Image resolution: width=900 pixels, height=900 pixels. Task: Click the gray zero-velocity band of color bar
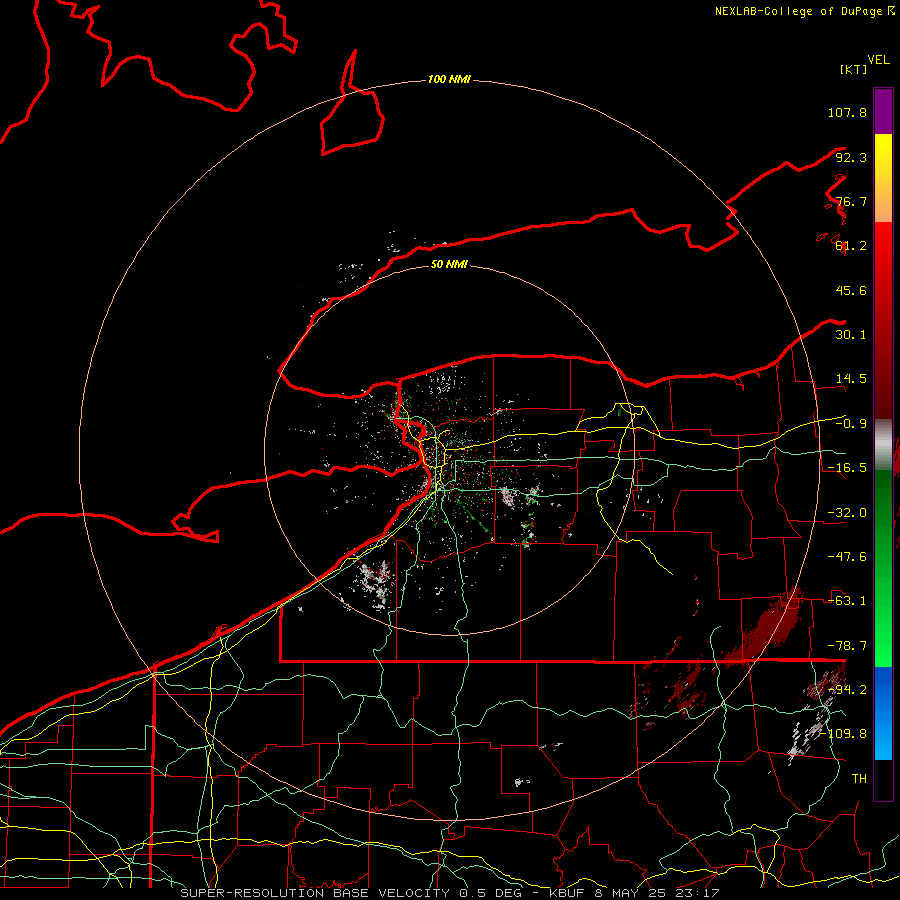tap(883, 445)
